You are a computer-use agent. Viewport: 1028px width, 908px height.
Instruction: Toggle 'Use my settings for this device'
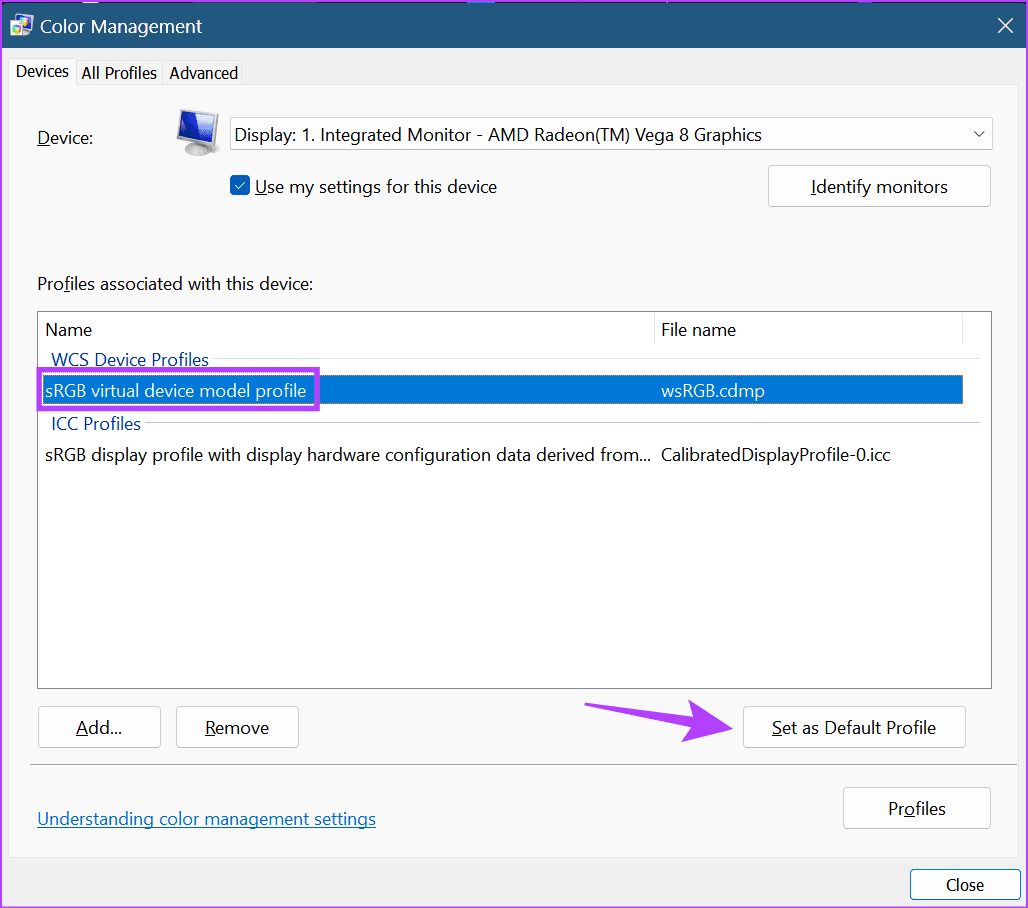[240, 186]
